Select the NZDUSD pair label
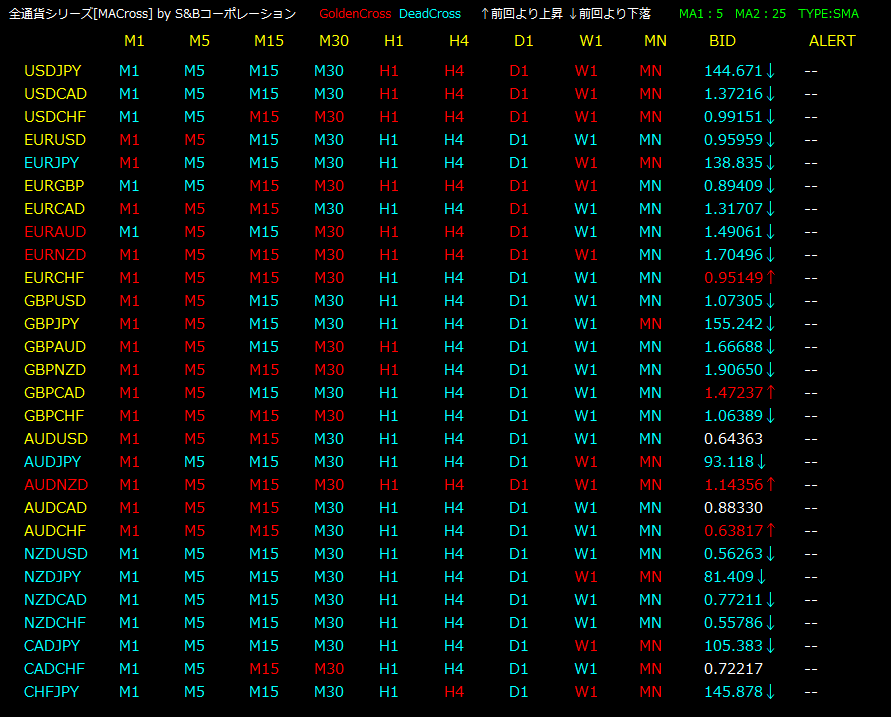The height and width of the screenshot is (717, 891). pos(56,554)
